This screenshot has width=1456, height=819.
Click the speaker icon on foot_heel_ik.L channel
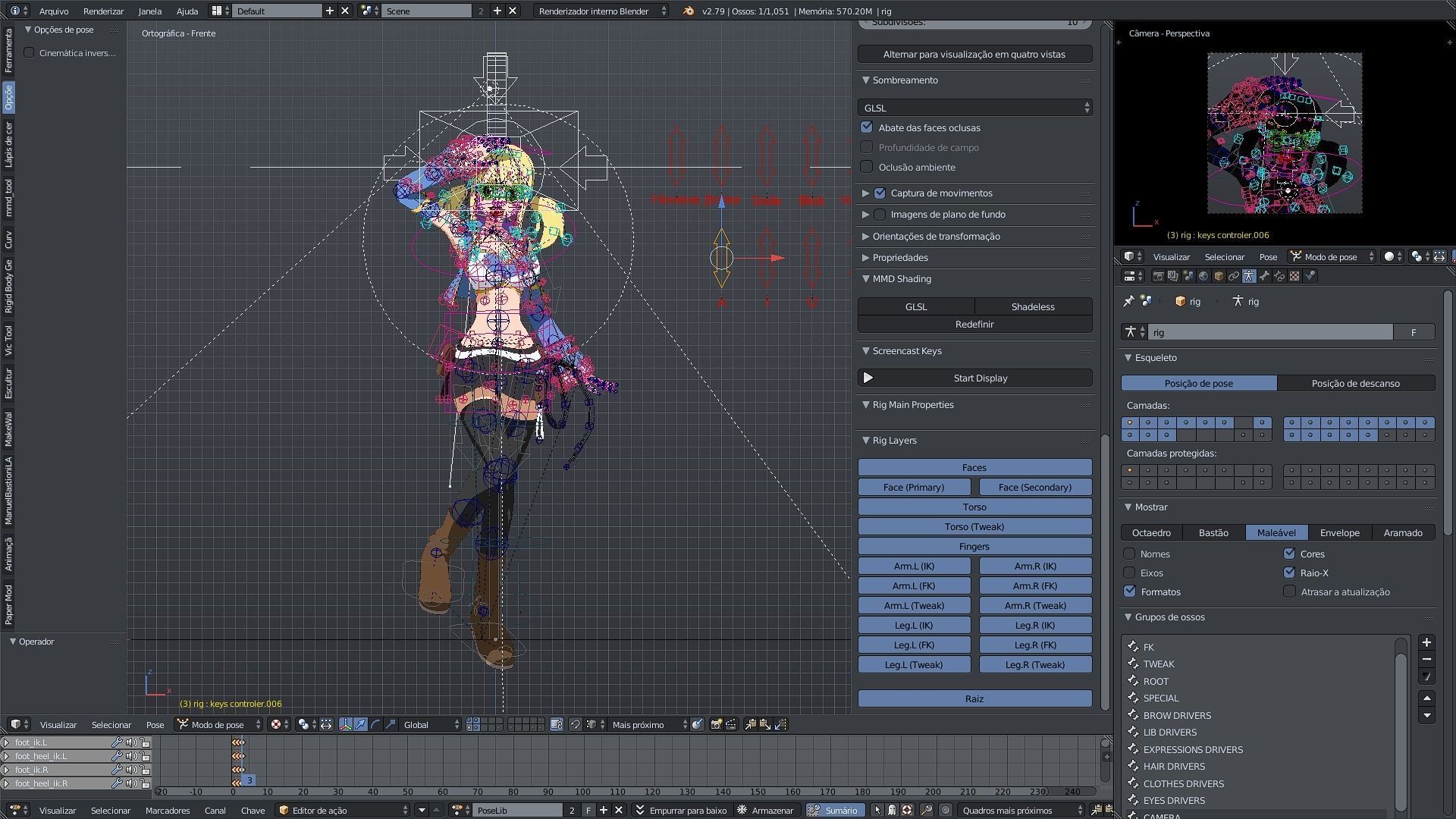pos(131,756)
